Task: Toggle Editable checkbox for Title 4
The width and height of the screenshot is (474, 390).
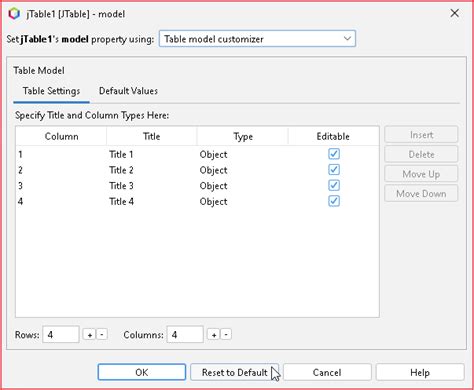Action: 334,201
